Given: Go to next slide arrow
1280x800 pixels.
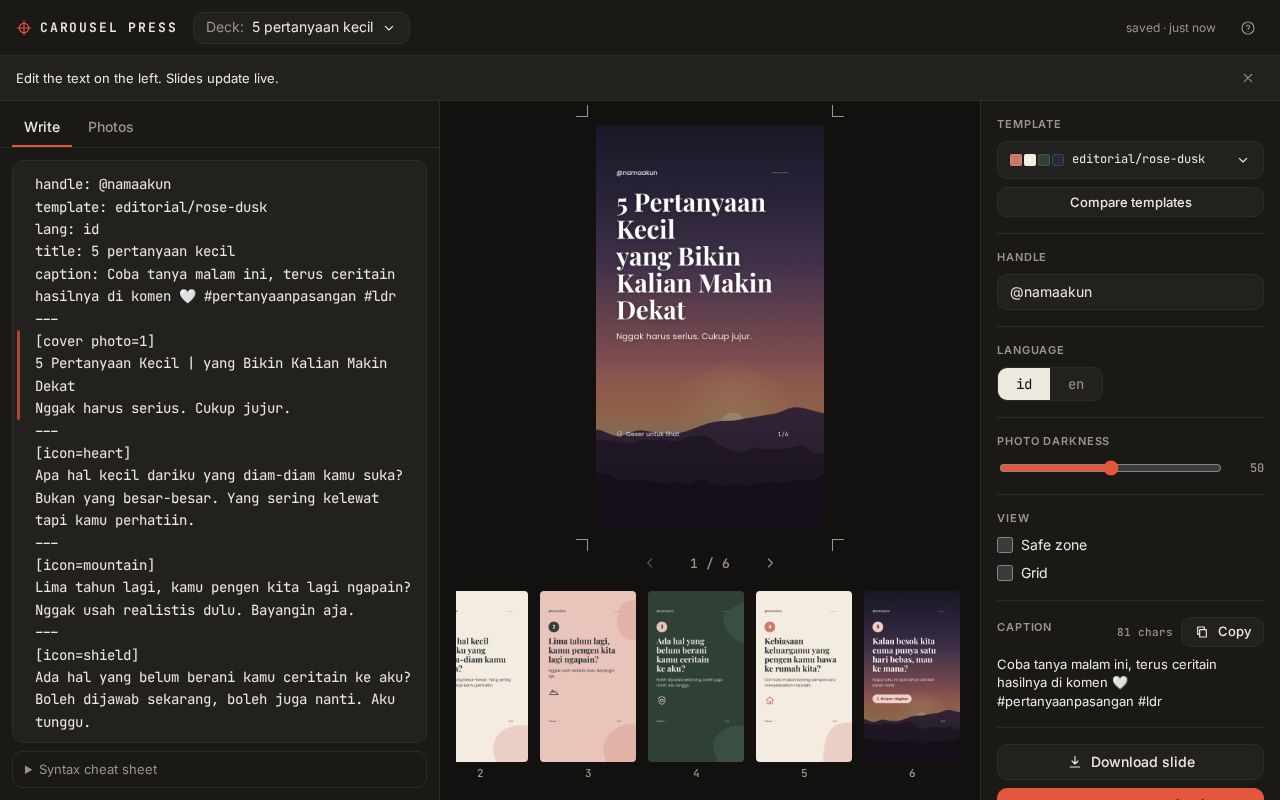Looking at the screenshot, I should coord(770,563).
